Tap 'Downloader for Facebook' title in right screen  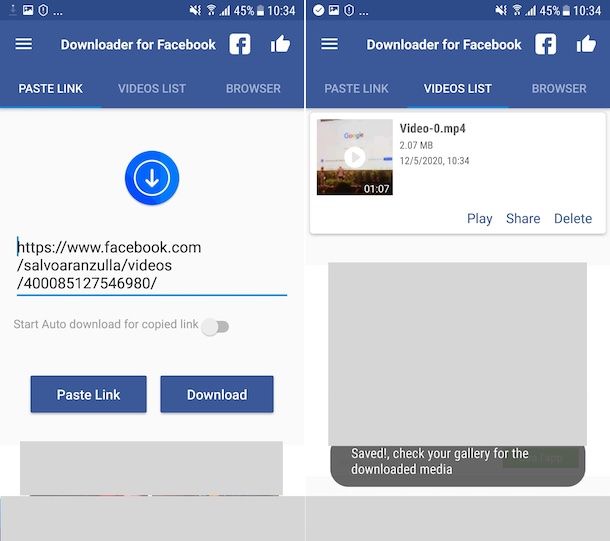(444, 44)
